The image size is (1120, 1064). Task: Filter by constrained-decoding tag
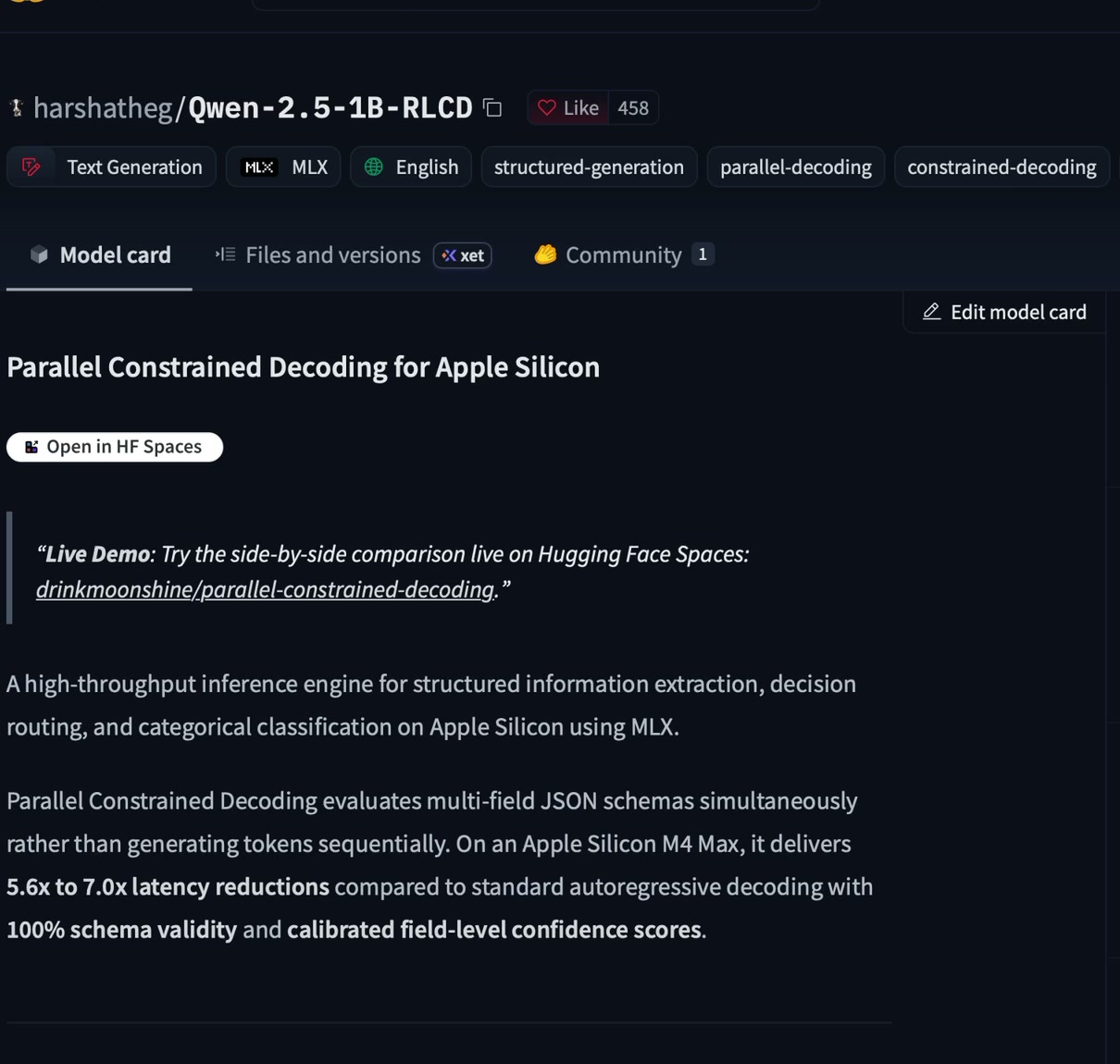coord(1002,167)
